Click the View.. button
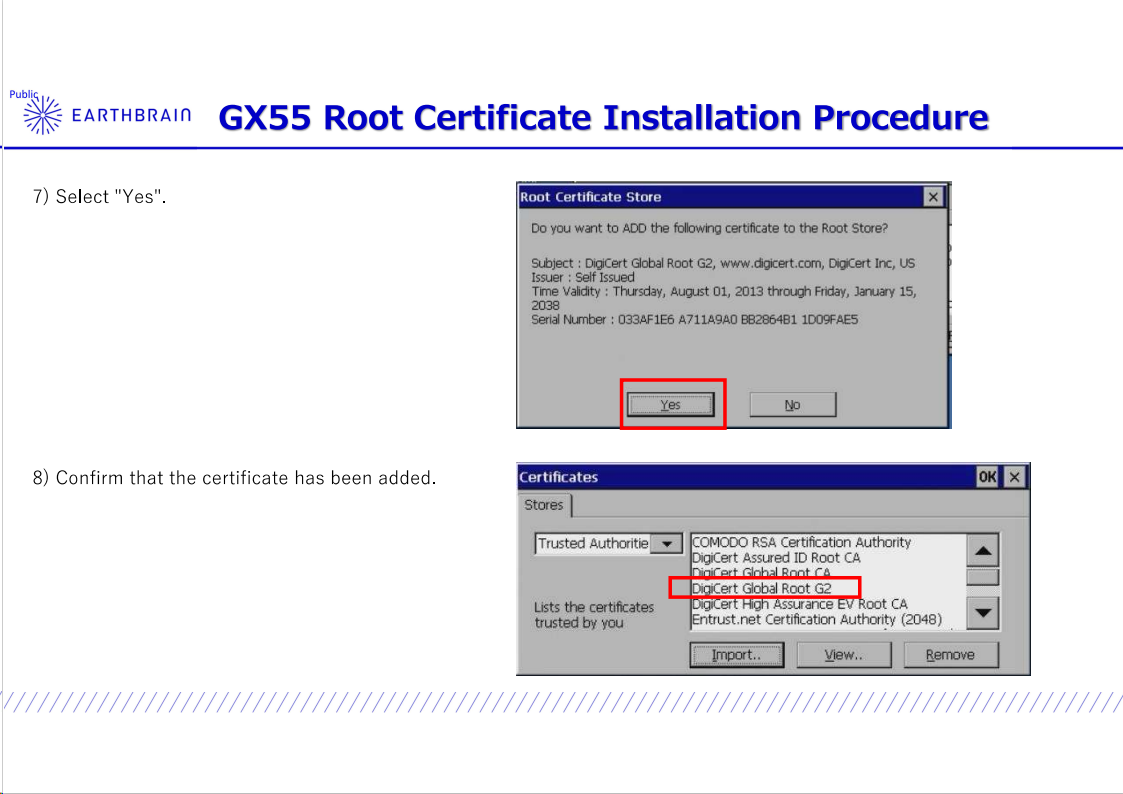 (x=844, y=654)
